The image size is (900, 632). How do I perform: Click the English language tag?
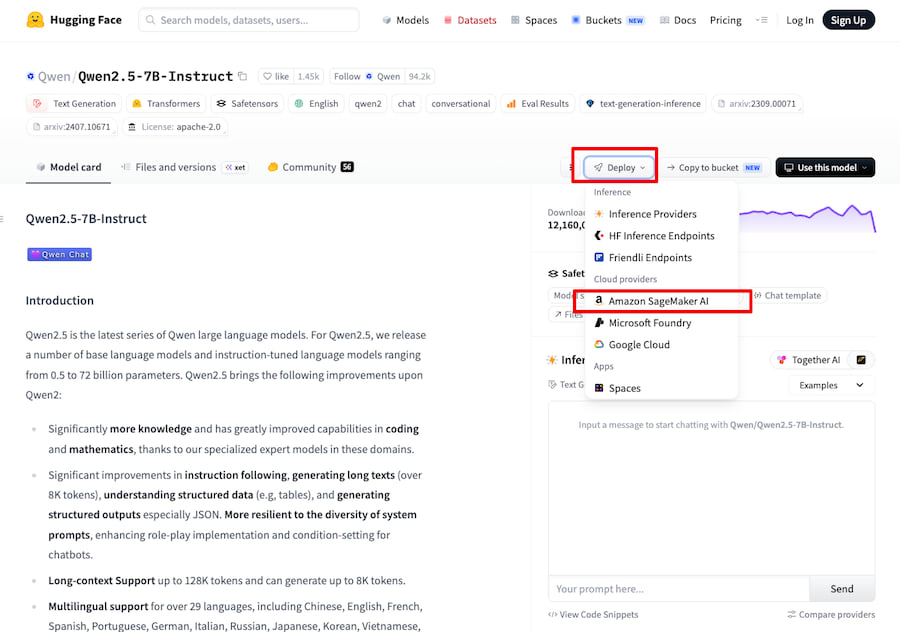[x=316, y=104]
